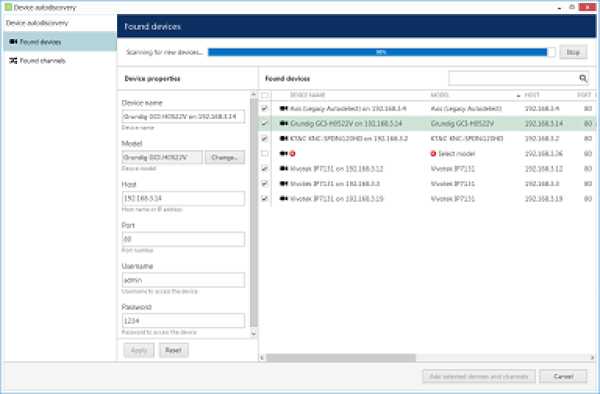Click properties panel scroll down arrow

pos(253,333)
